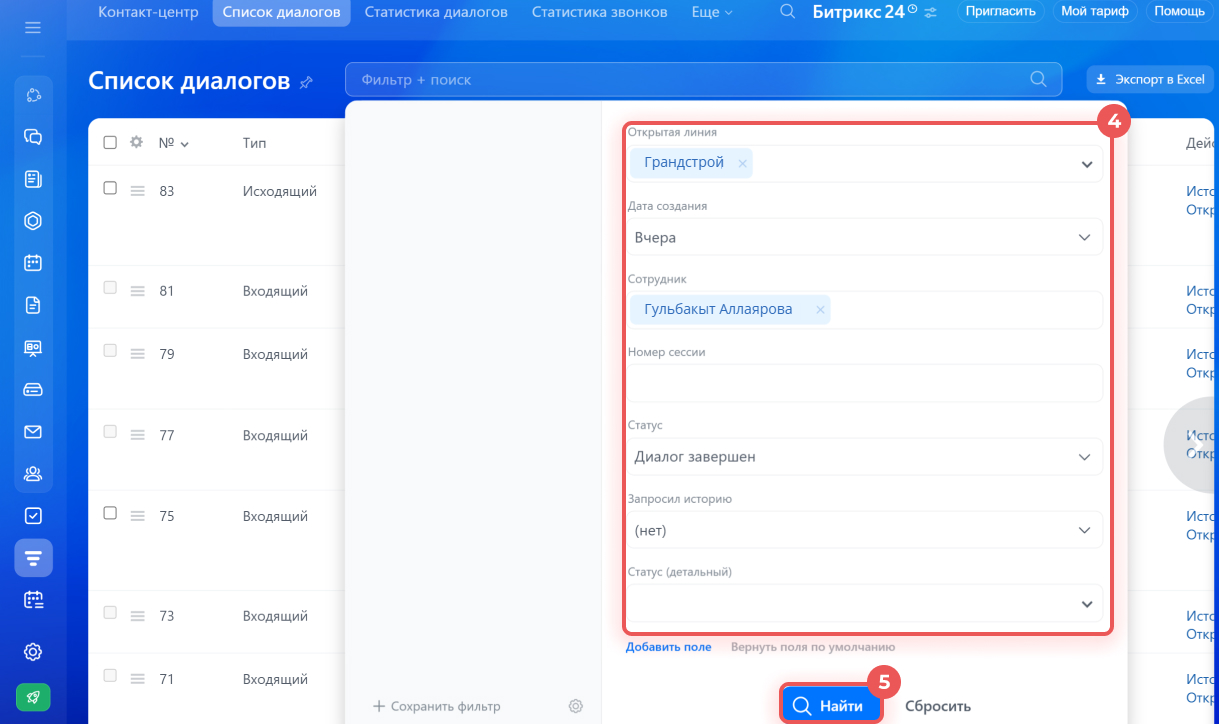Open the booking schedule sidebar icon
1219x724 pixels.
(x=33, y=600)
